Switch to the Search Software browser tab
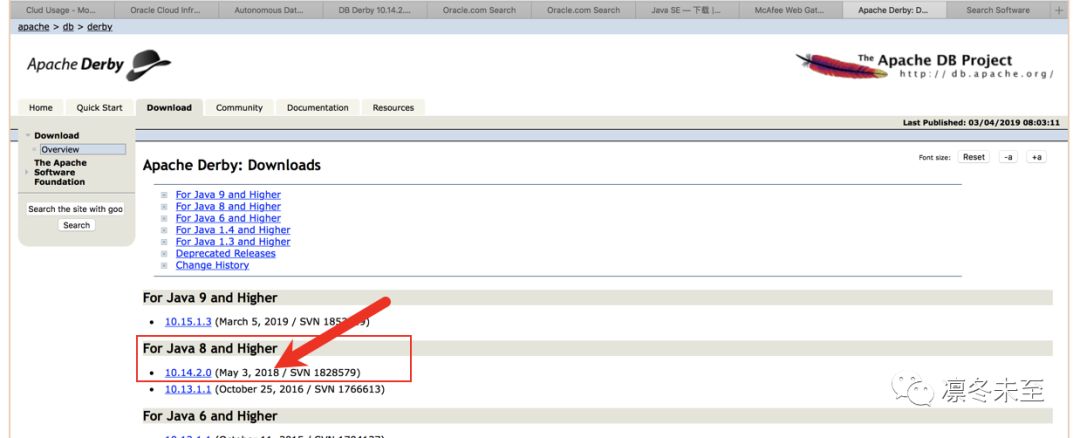1080x438 pixels. click(998, 10)
